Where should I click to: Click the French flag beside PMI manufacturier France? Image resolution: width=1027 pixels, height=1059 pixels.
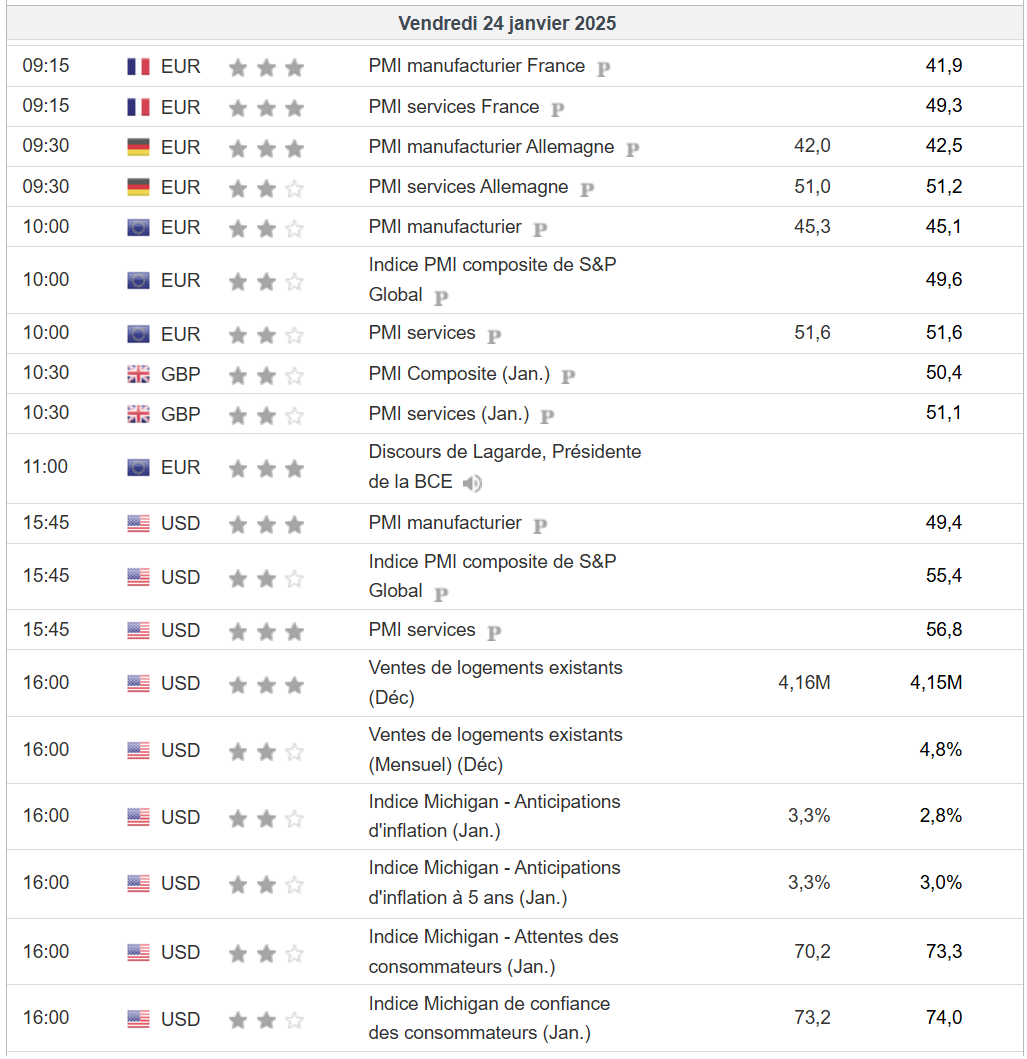(138, 67)
